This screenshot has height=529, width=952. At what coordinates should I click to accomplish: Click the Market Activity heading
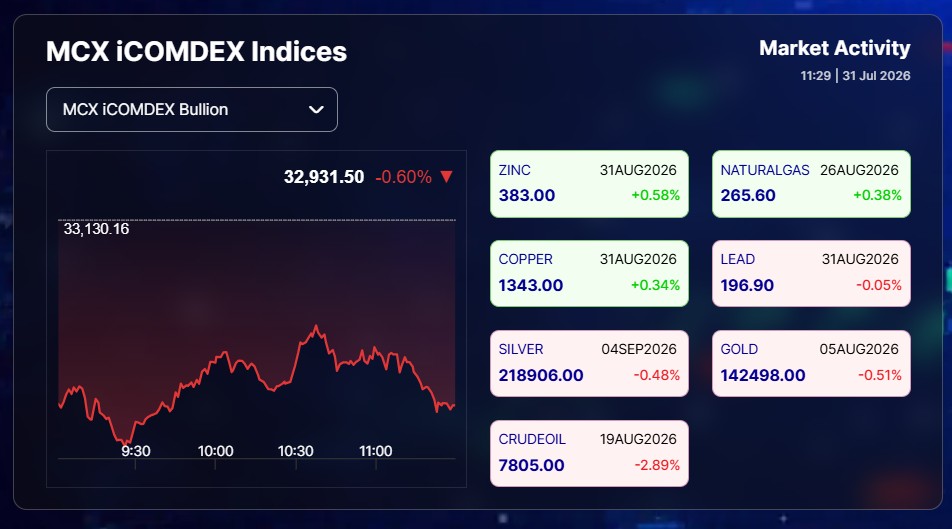pyautogui.click(x=835, y=48)
